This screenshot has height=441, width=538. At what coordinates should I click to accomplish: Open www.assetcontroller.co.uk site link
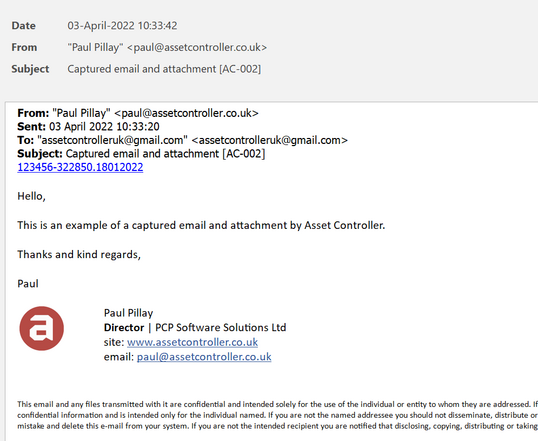tap(192, 342)
